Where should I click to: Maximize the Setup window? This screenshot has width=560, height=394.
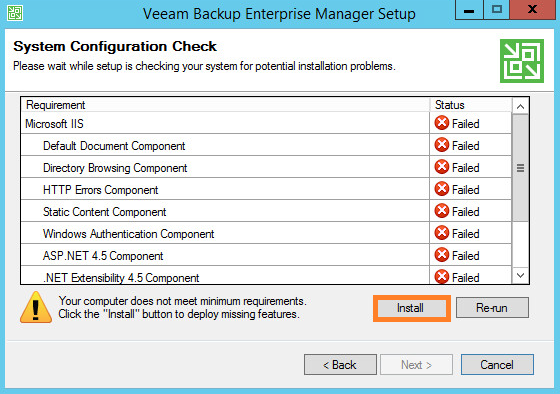(x=497, y=10)
